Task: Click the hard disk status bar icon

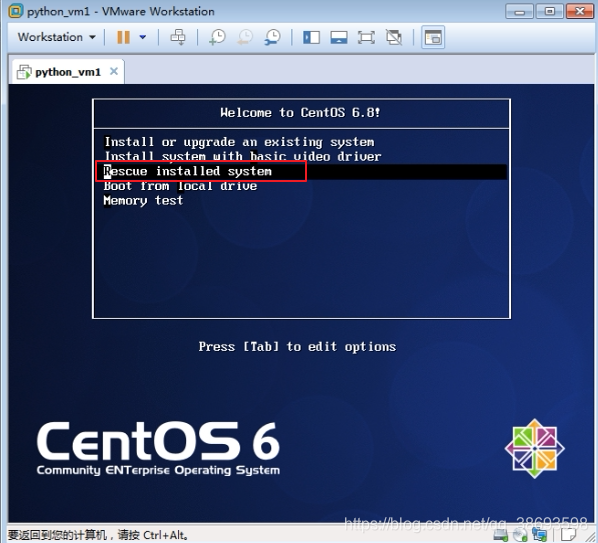Action: pos(501,535)
